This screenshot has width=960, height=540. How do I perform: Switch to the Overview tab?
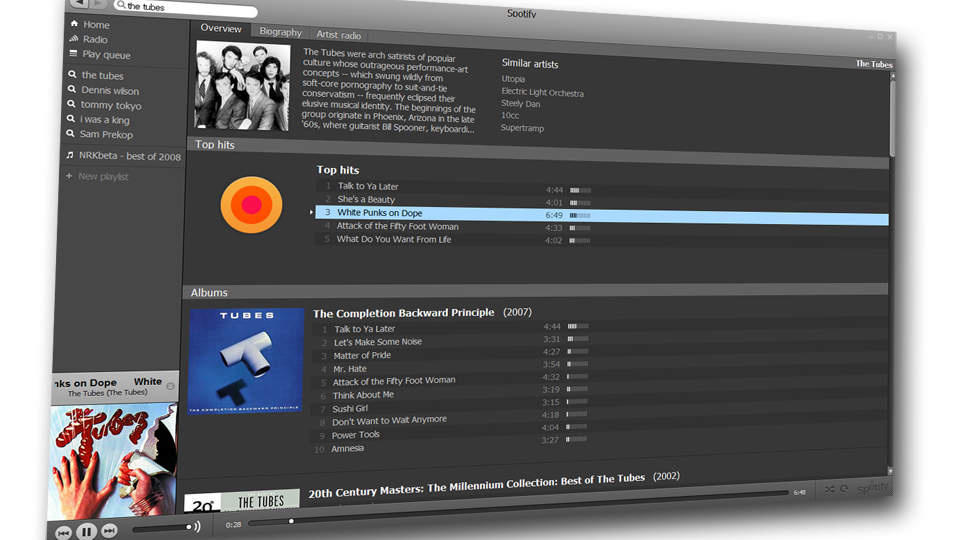click(221, 28)
